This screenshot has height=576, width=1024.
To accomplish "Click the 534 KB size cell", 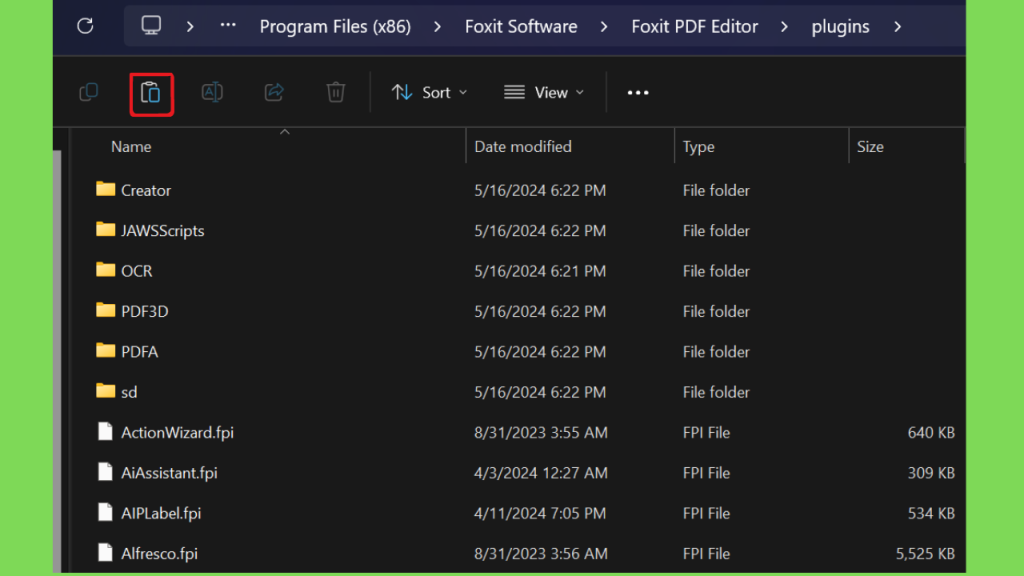I will coord(931,514).
